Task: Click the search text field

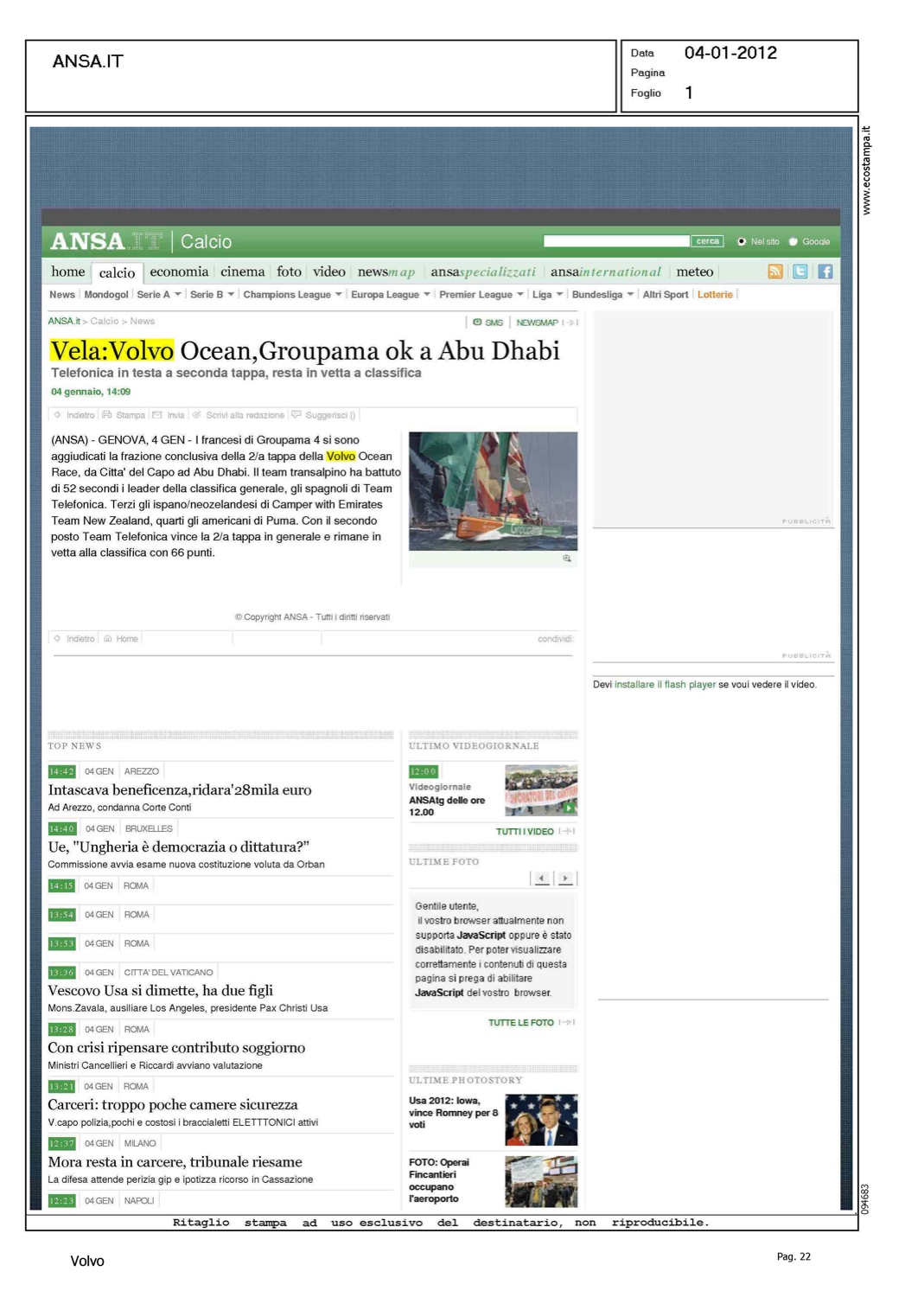Action: (x=615, y=241)
